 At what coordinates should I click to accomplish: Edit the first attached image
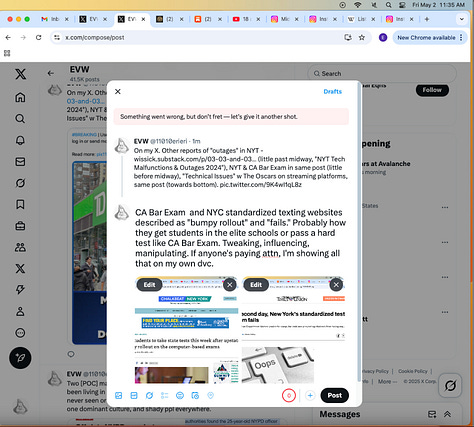point(149,285)
